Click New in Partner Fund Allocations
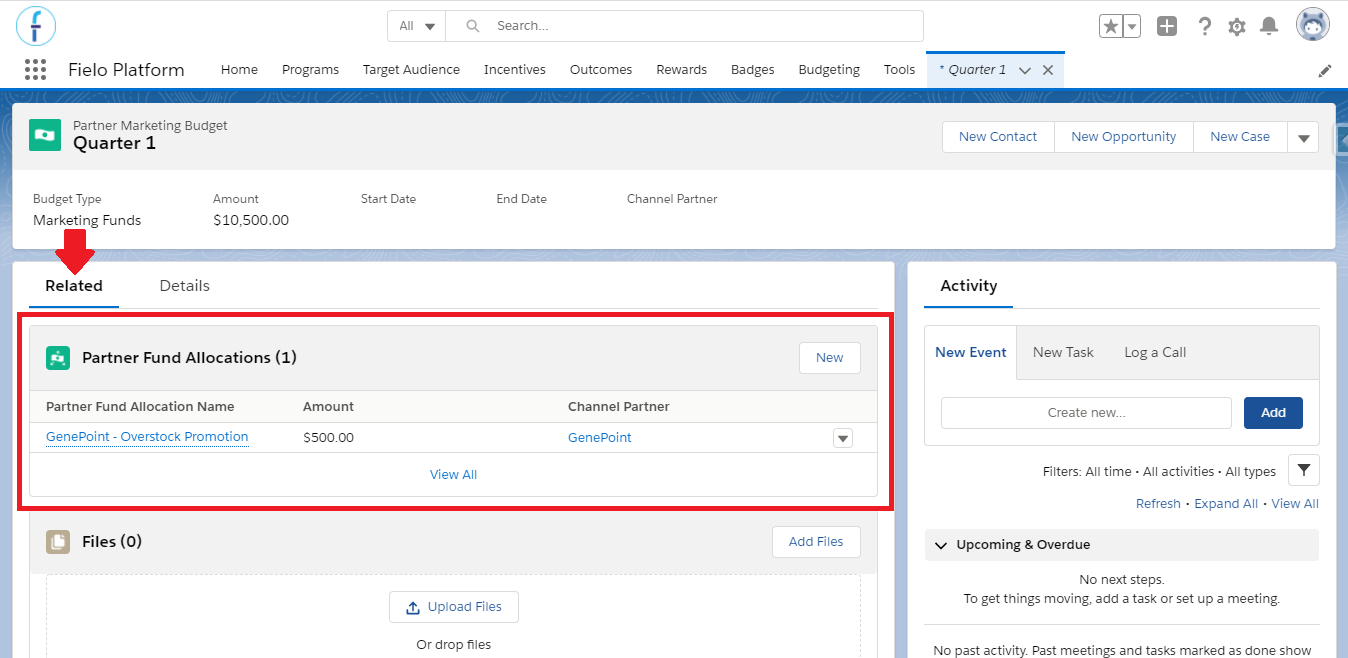Screen dimensions: 1348x658 click(x=829, y=357)
